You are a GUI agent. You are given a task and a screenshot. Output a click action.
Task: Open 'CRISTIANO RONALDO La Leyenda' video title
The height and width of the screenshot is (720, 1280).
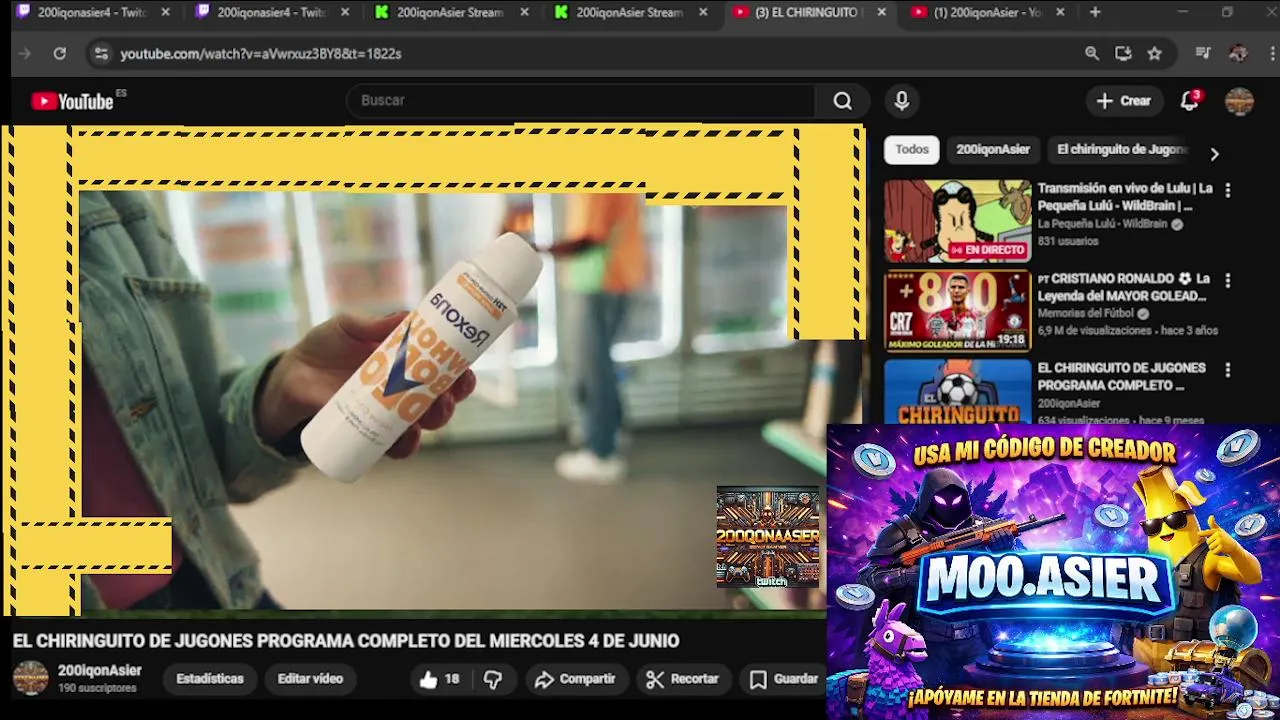(1124, 287)
